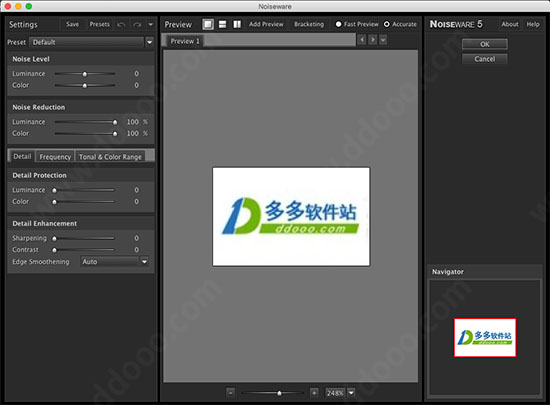550x405 pixels.
Task: Confirm with the OK button
Action: pos(485,44)
